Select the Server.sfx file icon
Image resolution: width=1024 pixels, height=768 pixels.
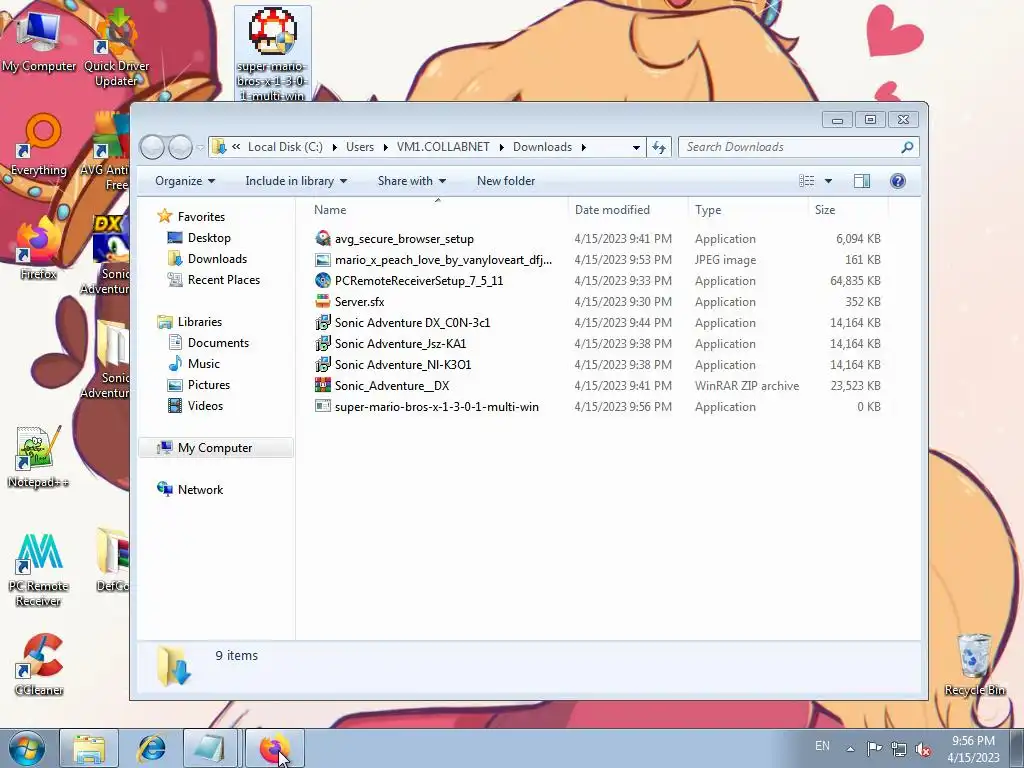point(323,301)
